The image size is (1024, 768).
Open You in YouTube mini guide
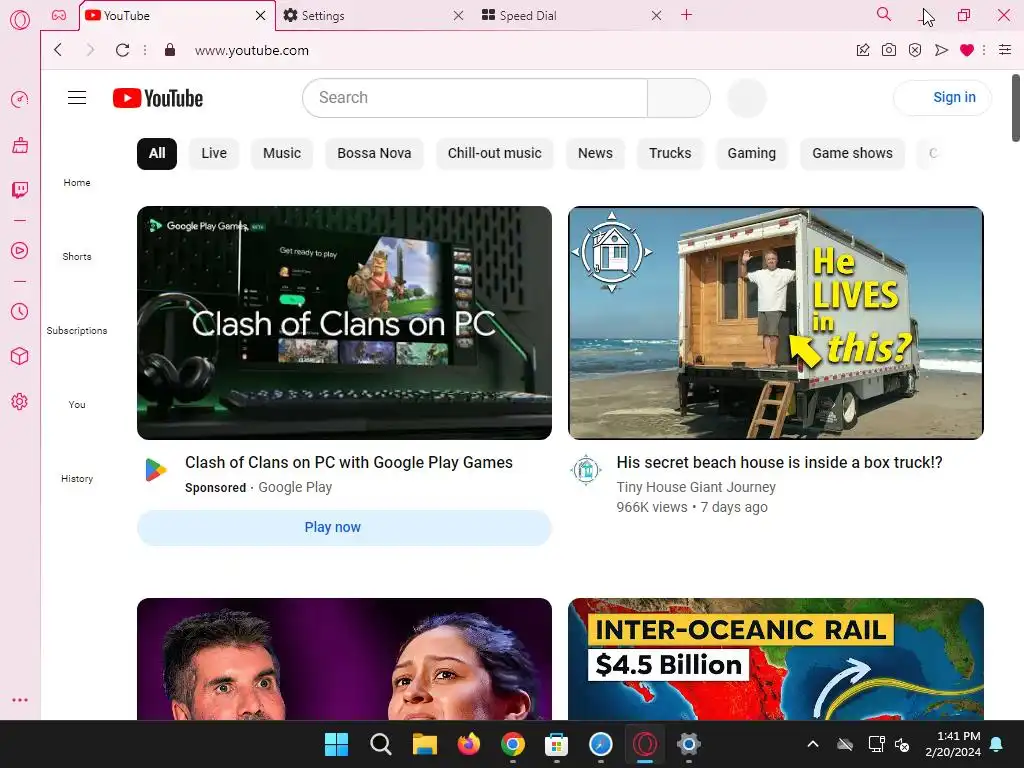point(77,404)
